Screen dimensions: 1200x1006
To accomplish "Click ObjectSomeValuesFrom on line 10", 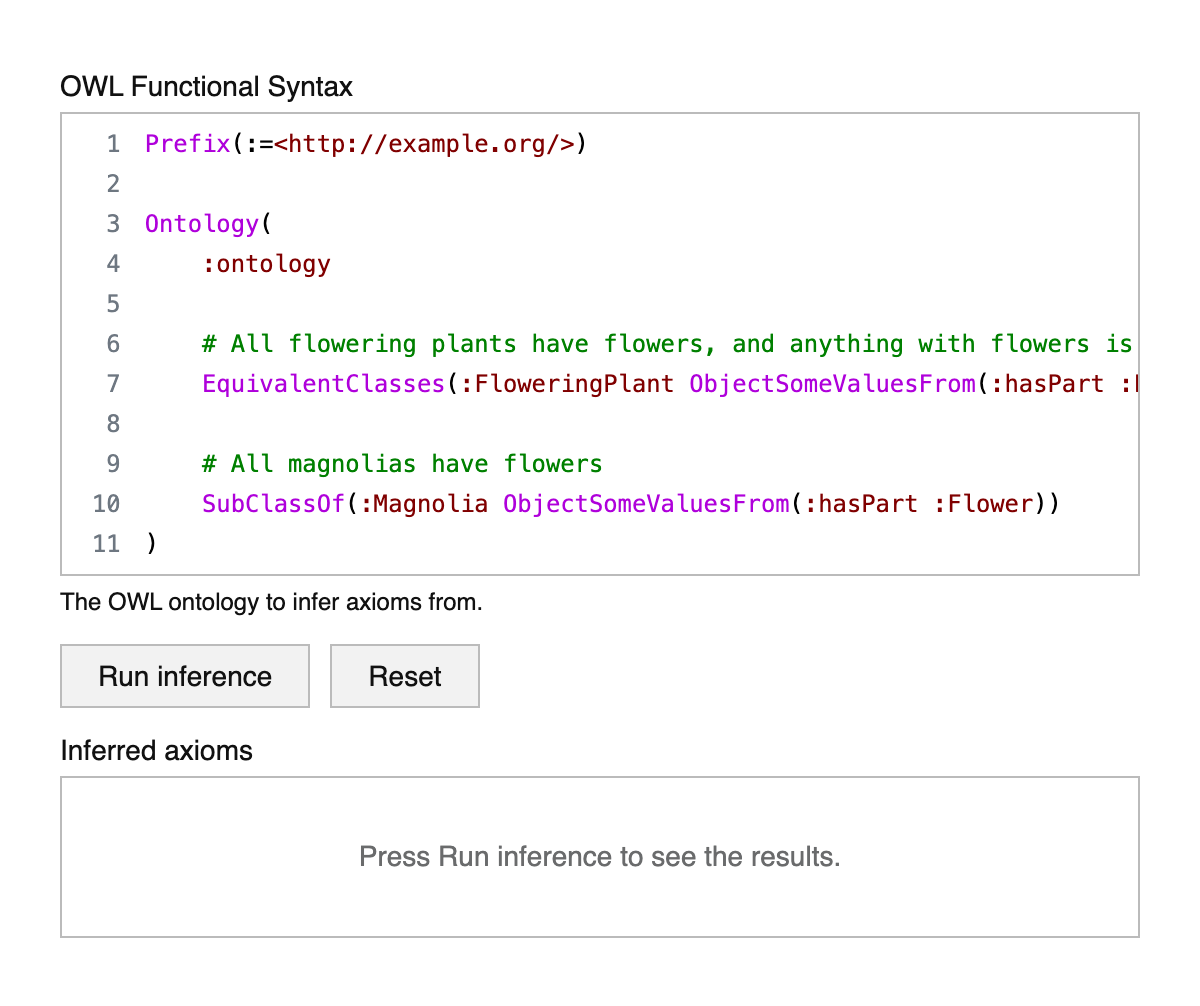I will (646, 504).
